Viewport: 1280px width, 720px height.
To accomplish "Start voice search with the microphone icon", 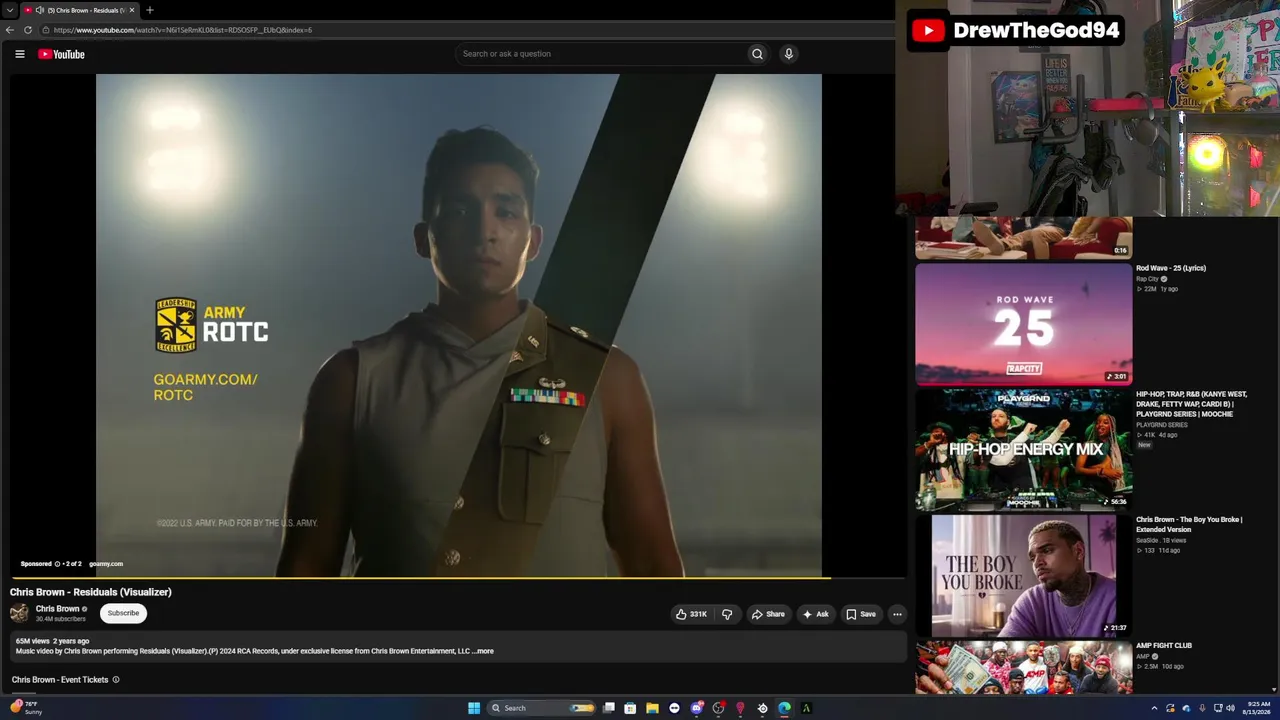I will click(788, 54).
